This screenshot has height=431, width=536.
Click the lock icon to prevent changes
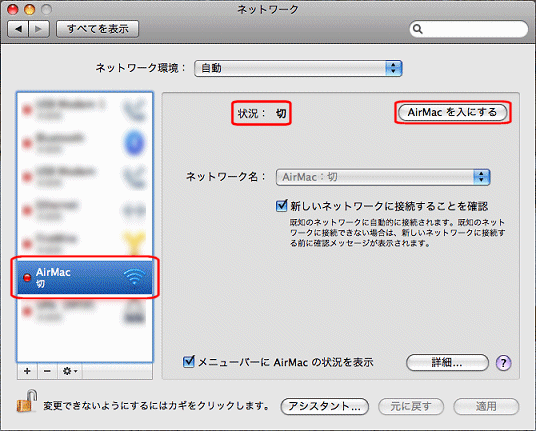[x=27, y=401]
